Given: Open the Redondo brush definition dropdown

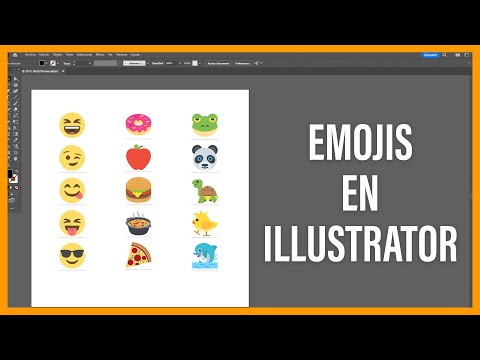Looking at the screenshot, I should point(148,63).
